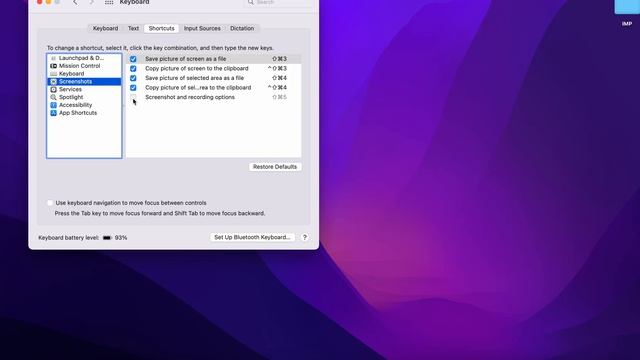Click 'Save picture of selected area as a file'
The image size is (640, 360).
click(x=195, y=78)
